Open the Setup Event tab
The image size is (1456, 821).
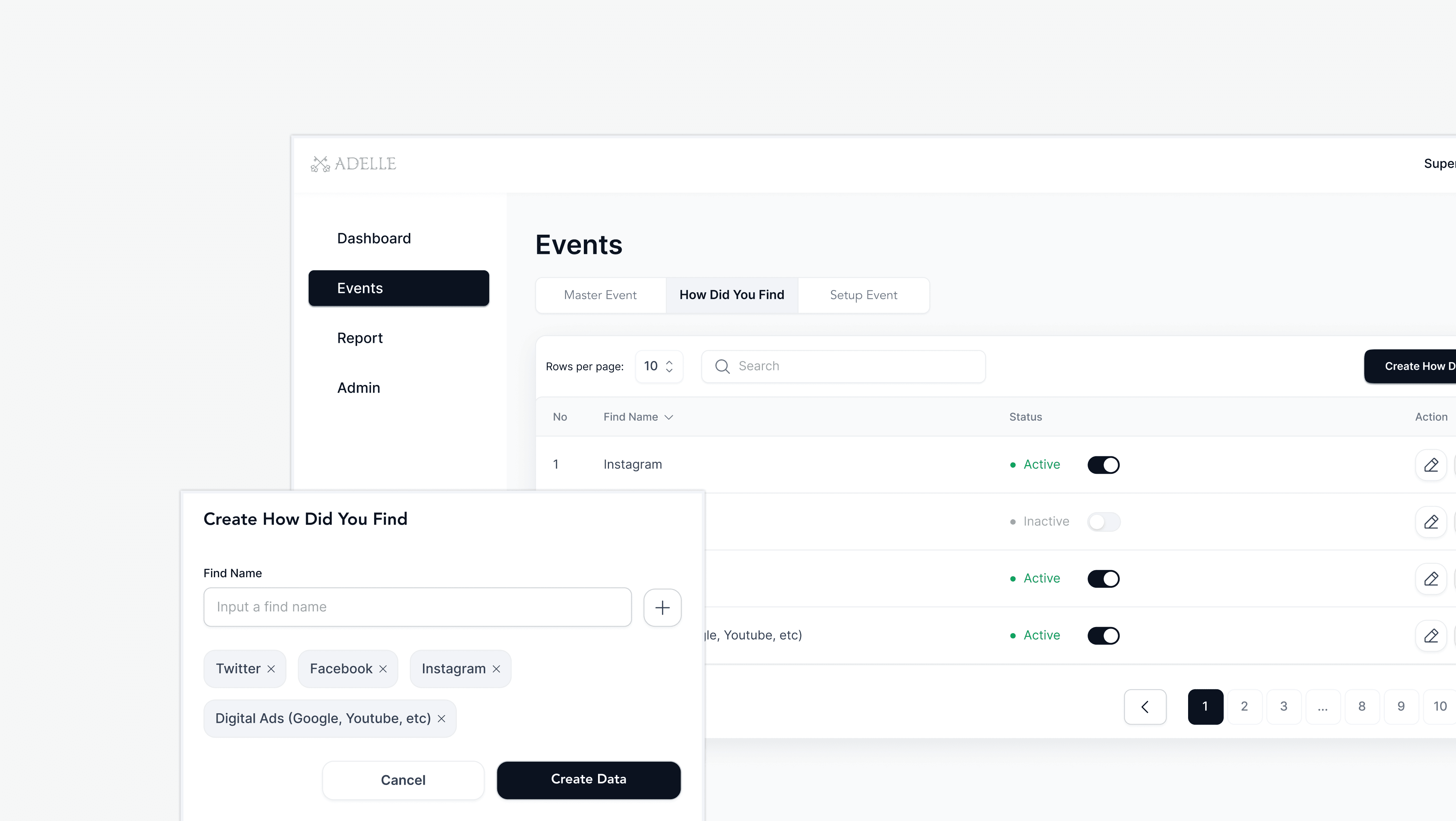click(863, 294)
